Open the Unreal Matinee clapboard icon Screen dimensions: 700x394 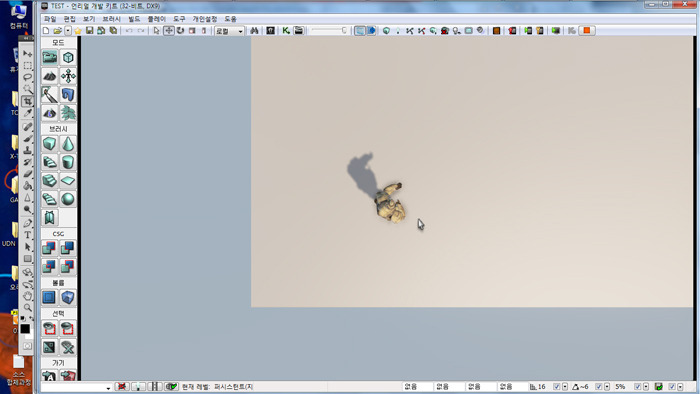299,30
